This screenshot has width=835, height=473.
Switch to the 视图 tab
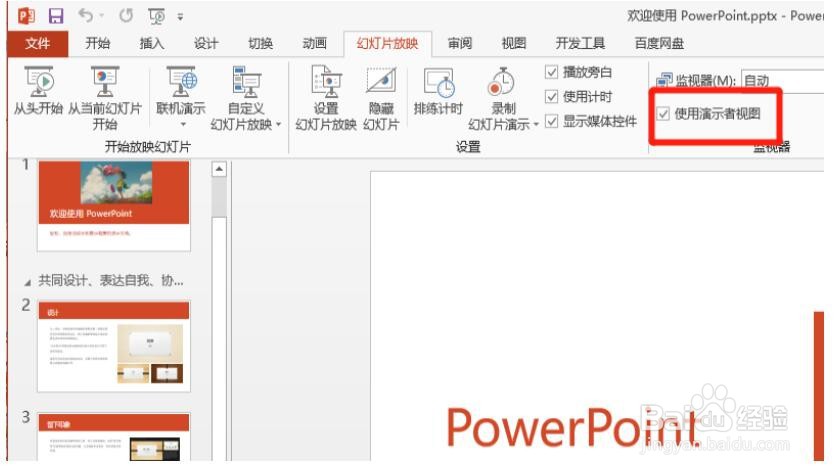pyautogui.click(x=514, y=43)
